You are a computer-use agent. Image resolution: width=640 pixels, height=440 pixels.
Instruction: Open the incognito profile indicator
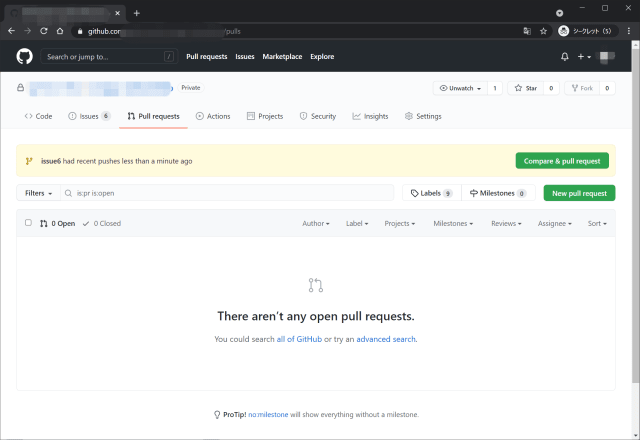[x=587, y=31]
